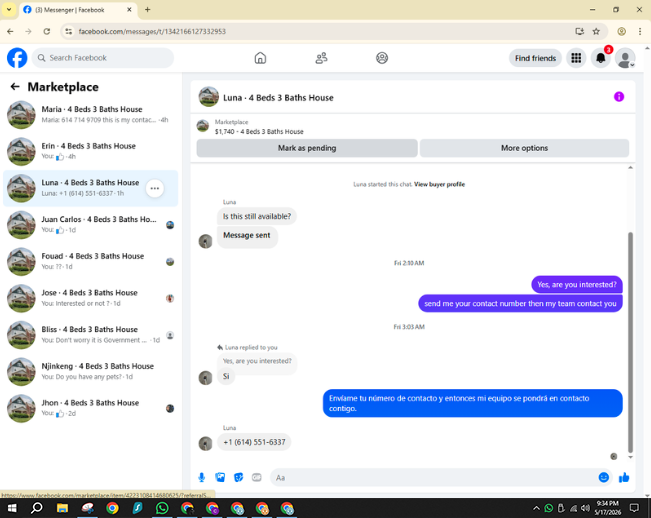Screen dimensions: 651x518
Task: Open the apps grid menu icon
Action: pos(576,58)
